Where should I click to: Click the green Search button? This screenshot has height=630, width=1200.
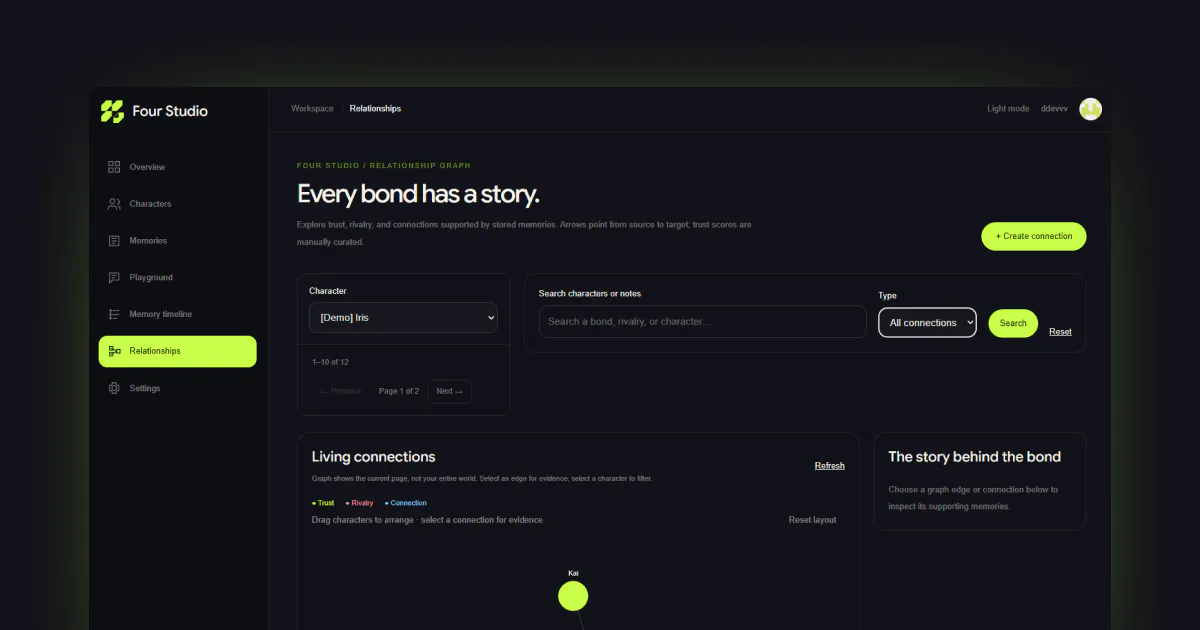click(x=1013, y=323)
